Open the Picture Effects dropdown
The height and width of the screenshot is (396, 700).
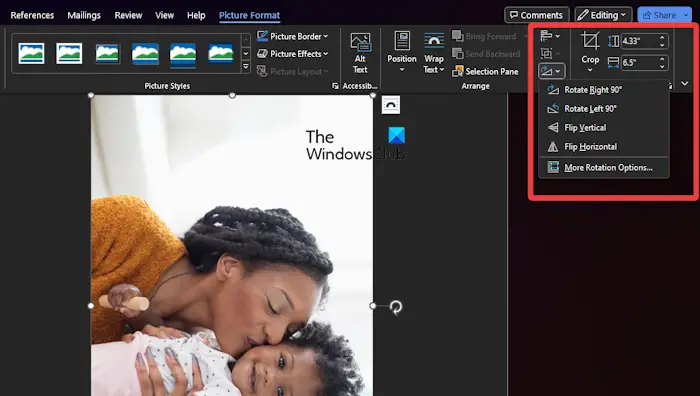[292, 54]
